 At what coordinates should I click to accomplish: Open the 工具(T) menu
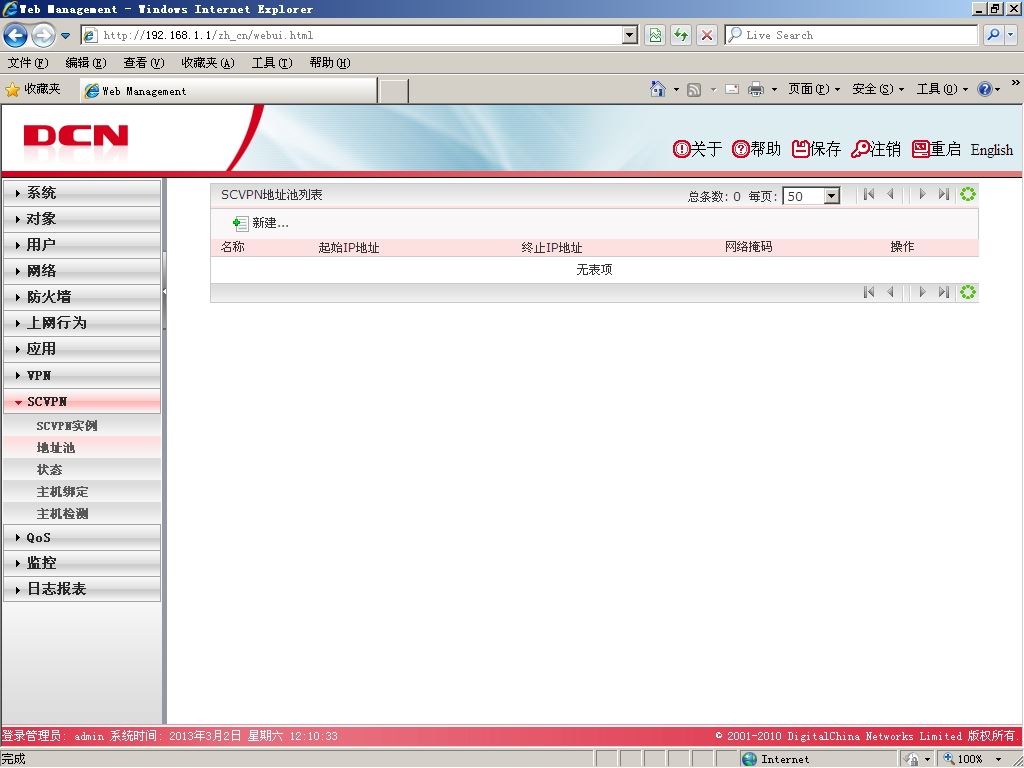click(x=272, y=63)
